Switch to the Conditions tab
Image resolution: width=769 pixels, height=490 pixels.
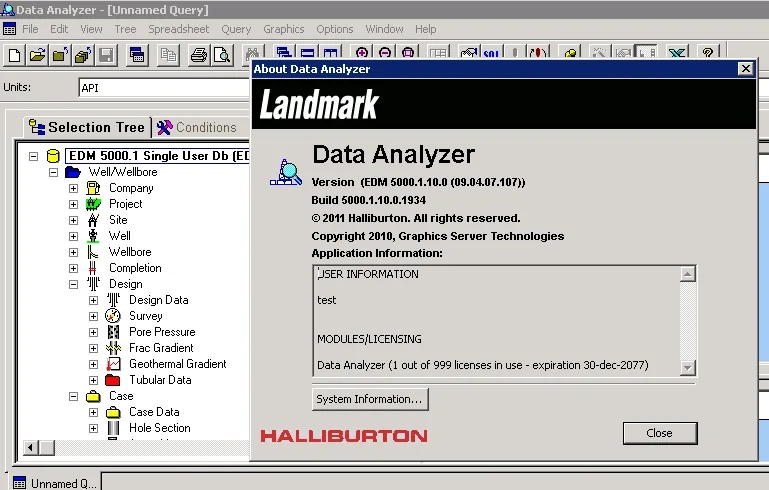[x=197, y=127]
